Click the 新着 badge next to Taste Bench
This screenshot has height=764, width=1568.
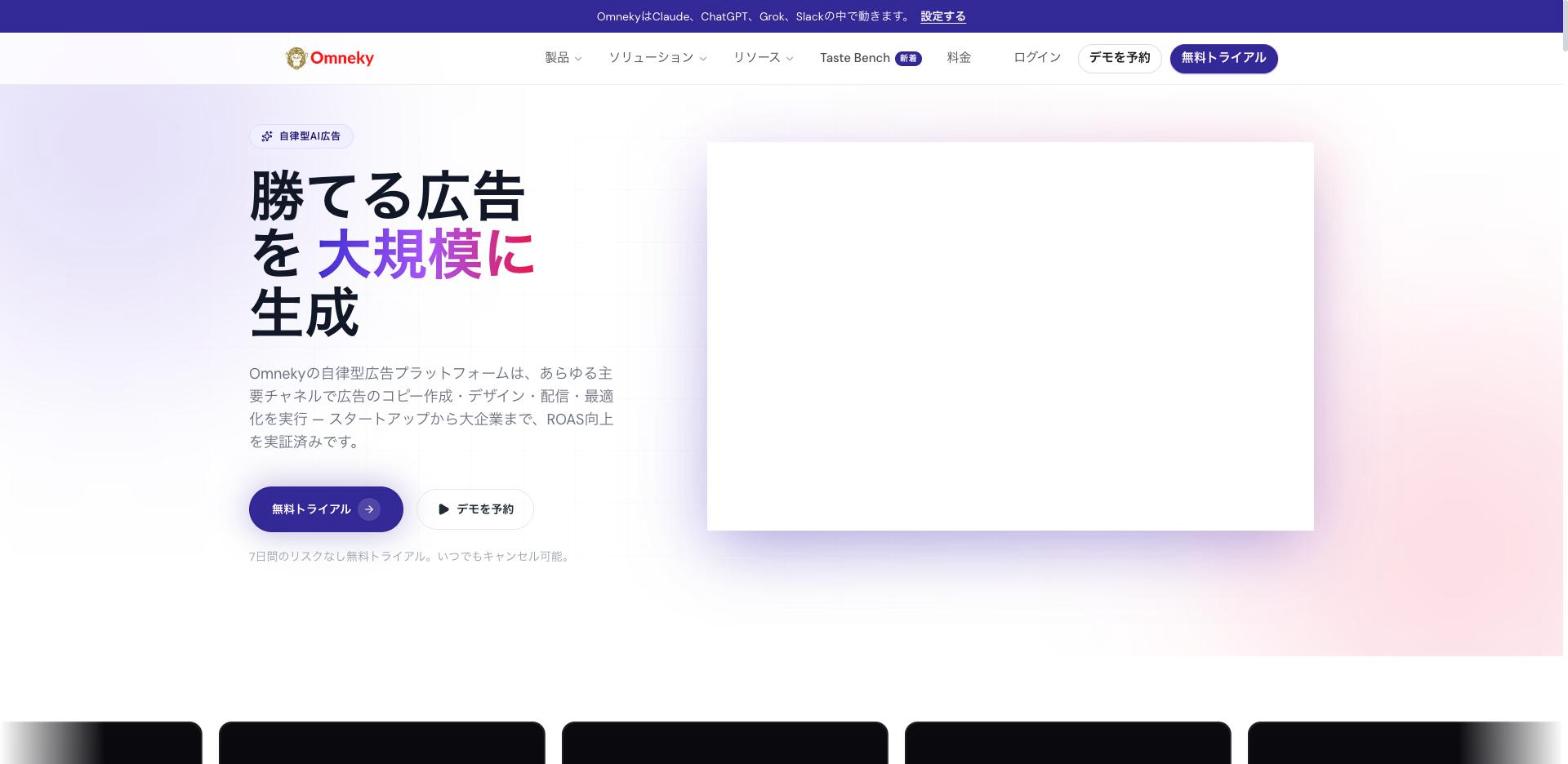pos(908,58)
